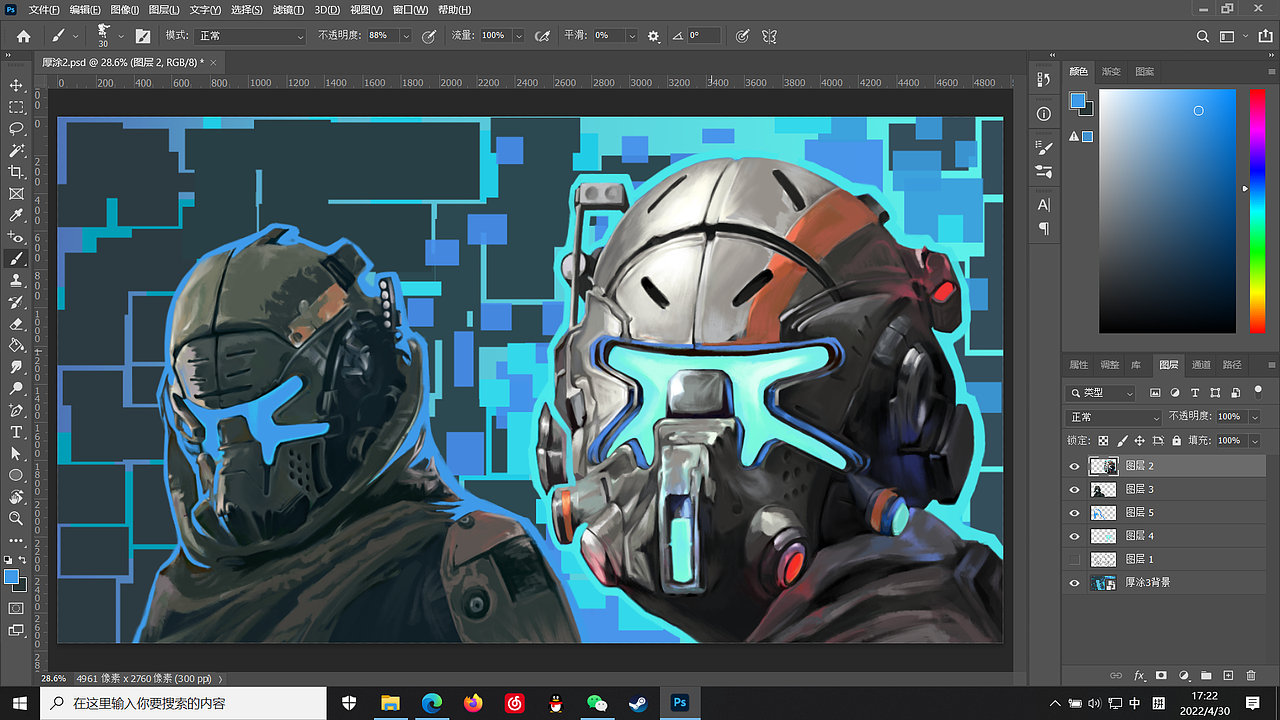Select the Eyedropper tool
The height and width of the screenshot is (720, 1280).
(x=16, y=215)
